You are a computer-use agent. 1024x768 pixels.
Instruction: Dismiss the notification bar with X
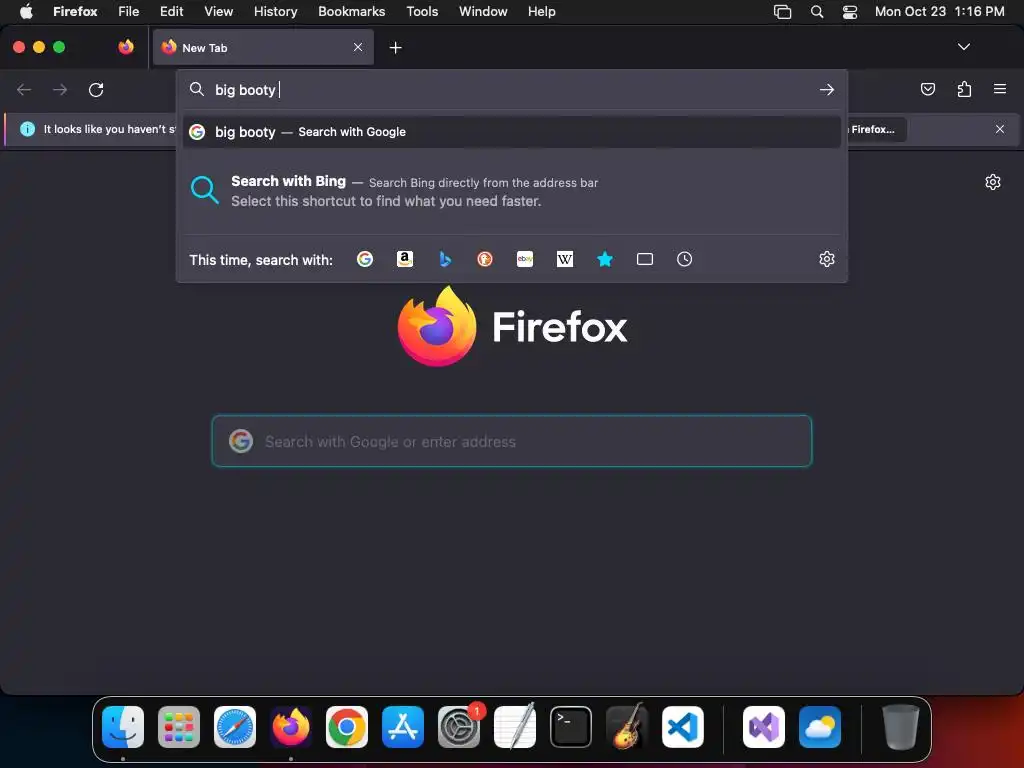[x=1000, y=129]
